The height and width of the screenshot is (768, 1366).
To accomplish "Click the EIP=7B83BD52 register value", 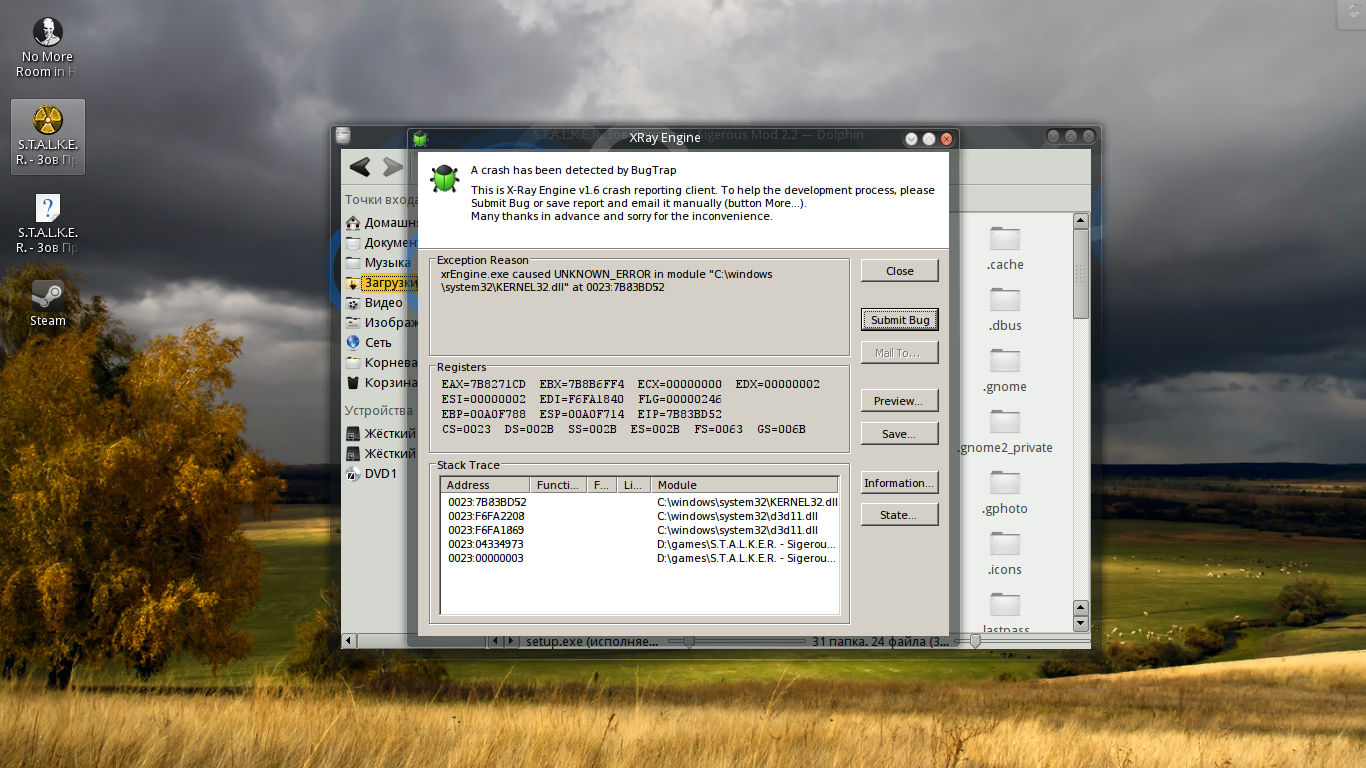I will (x=679, y=414).
